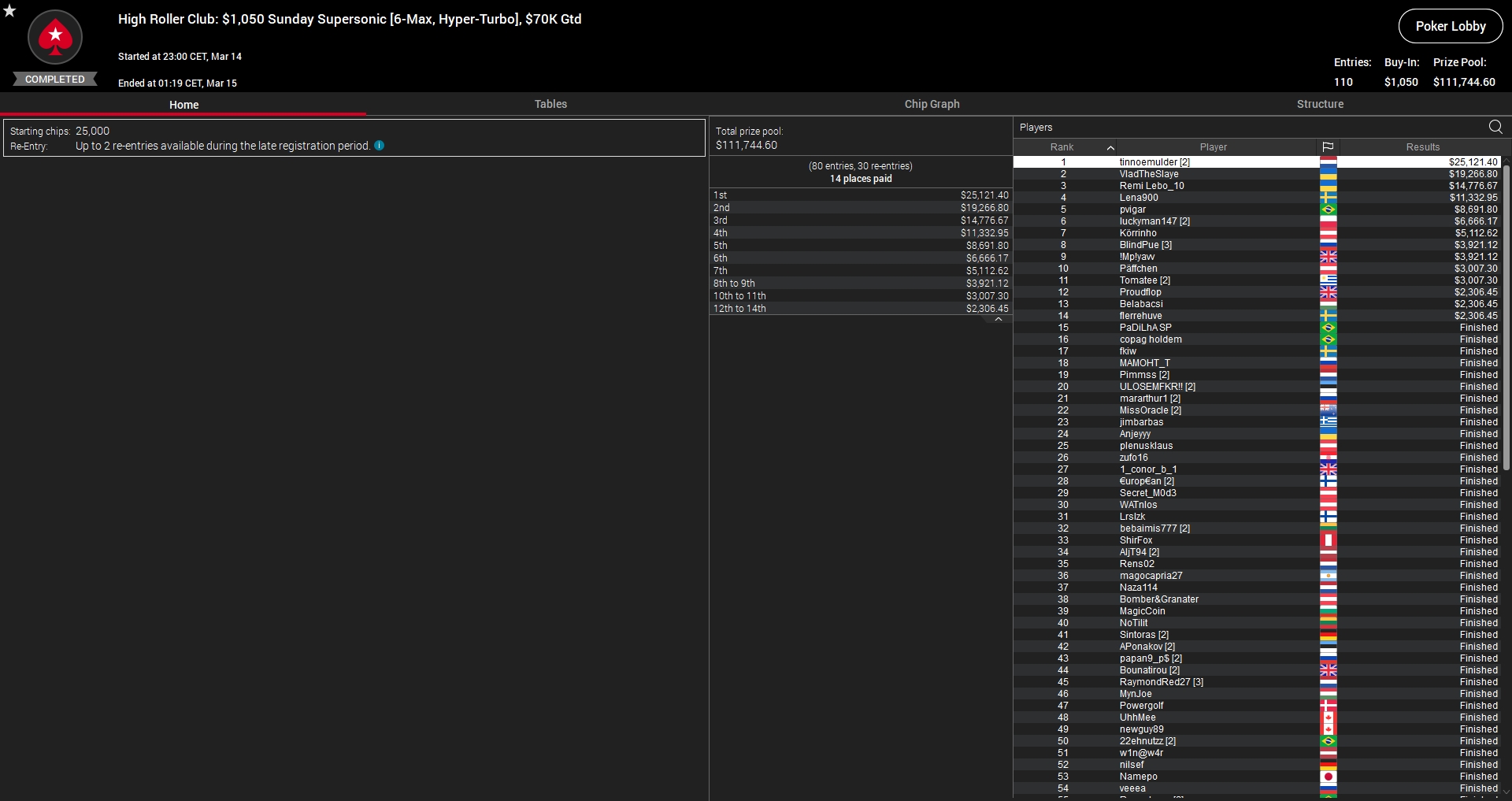
Task: Click the Player column header
Action: (1213, 147)
